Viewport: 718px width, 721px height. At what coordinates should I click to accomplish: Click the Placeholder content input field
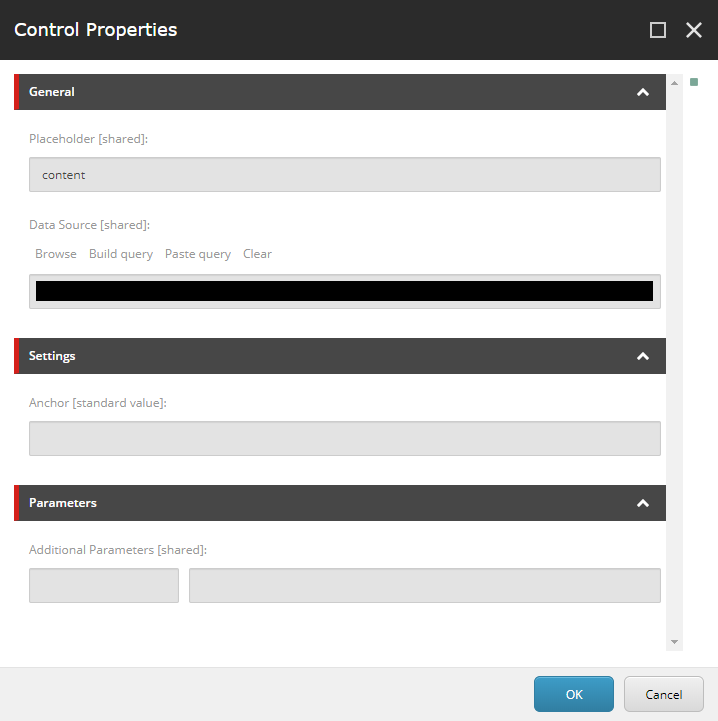click(x=345, y=175)
